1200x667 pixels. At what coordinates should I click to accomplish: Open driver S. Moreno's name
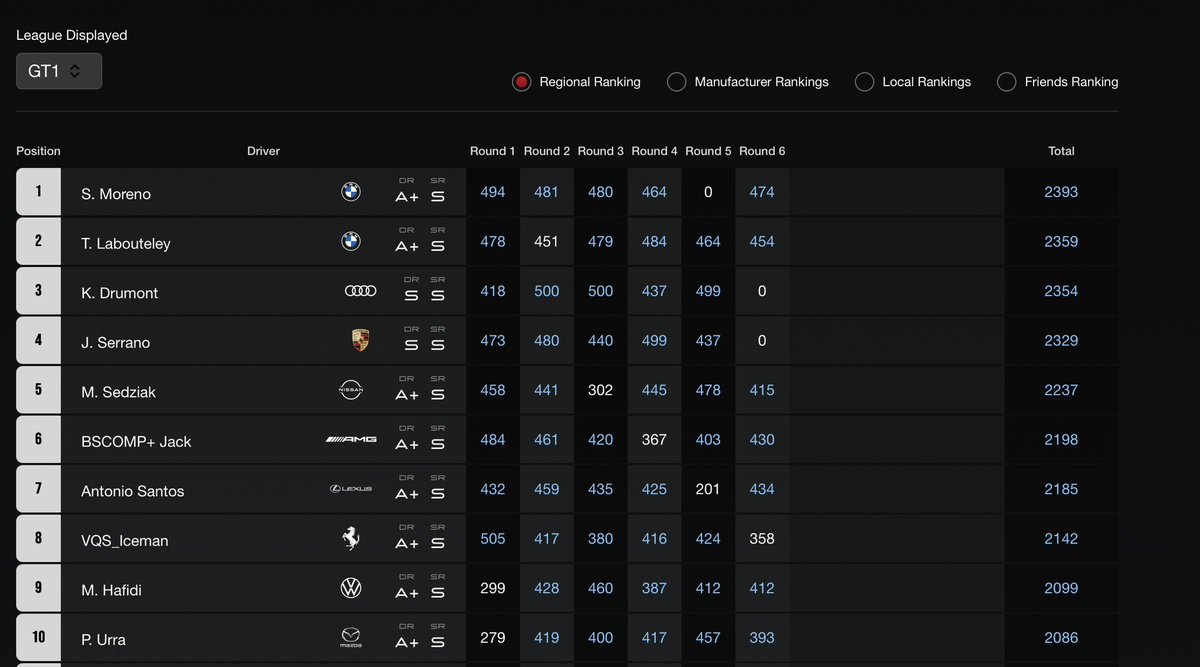[116, 194]
